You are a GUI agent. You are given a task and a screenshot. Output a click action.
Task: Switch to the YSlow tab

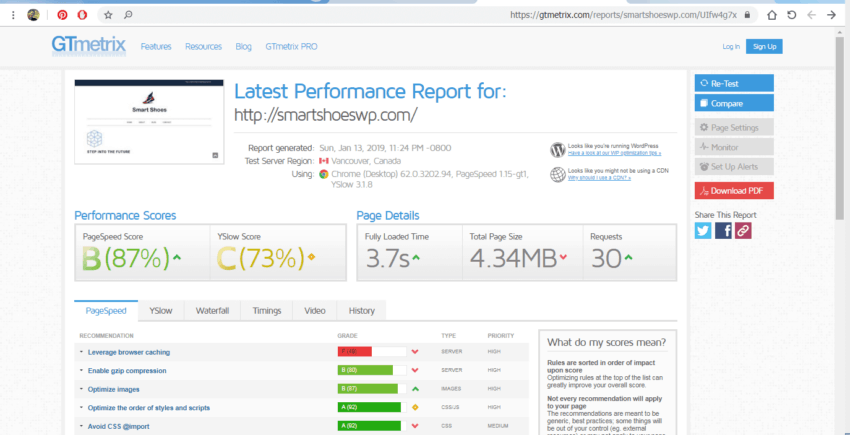(161, 311)
